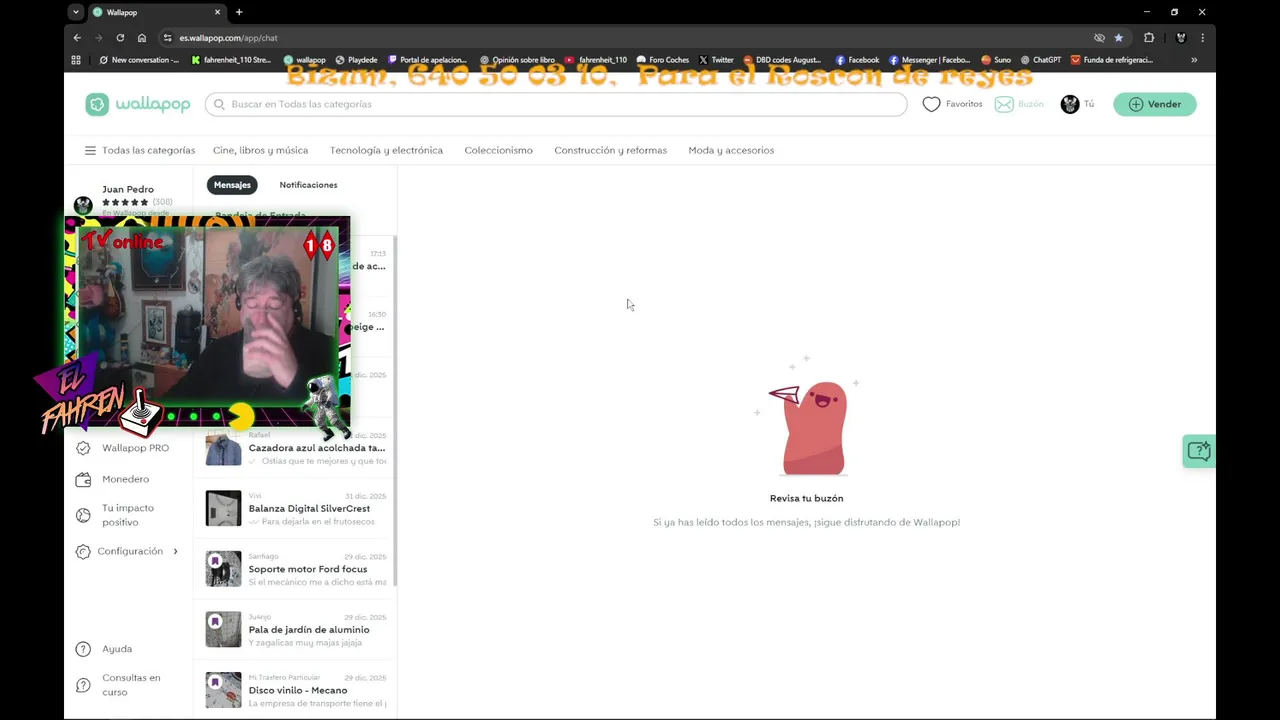The width and height of the screenshot is (1280, 720).
Task: Open Tu impacto positivo page
Action: 127,515
